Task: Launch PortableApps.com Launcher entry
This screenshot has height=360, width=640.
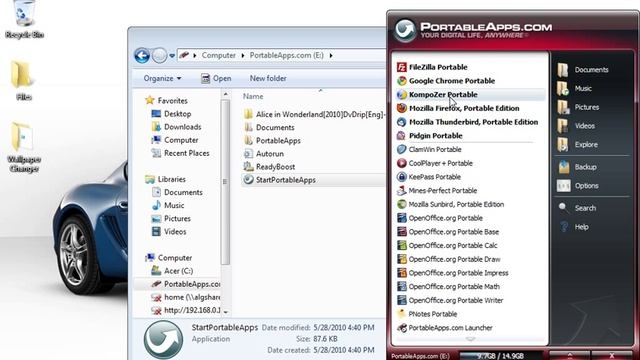Action: [444, 328]
